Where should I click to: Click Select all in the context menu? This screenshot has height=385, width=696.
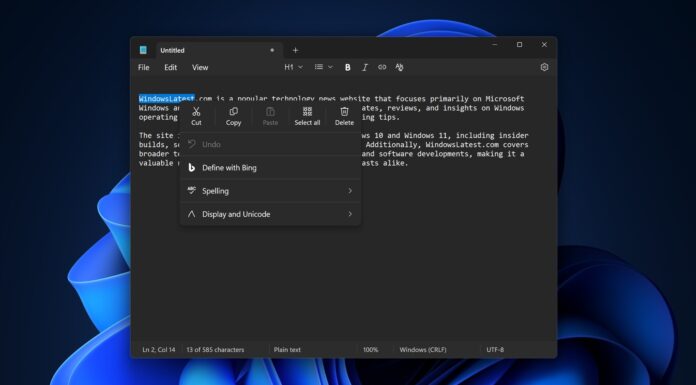[x=307, y=116]
